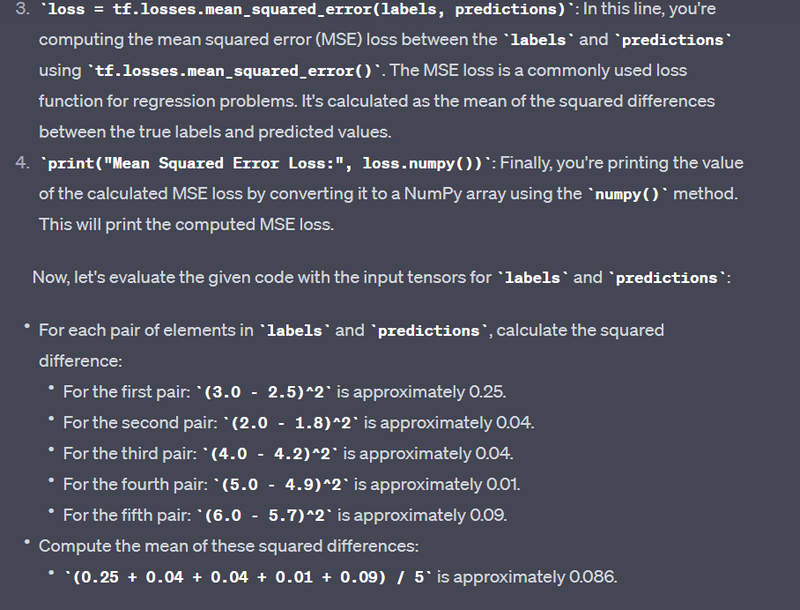Click the (0.25 + 0.04 + 0.04 + 0.01 + 0.09) / 5 formula
The height and width of the screenshot is (610, 800).
(248, 577)
